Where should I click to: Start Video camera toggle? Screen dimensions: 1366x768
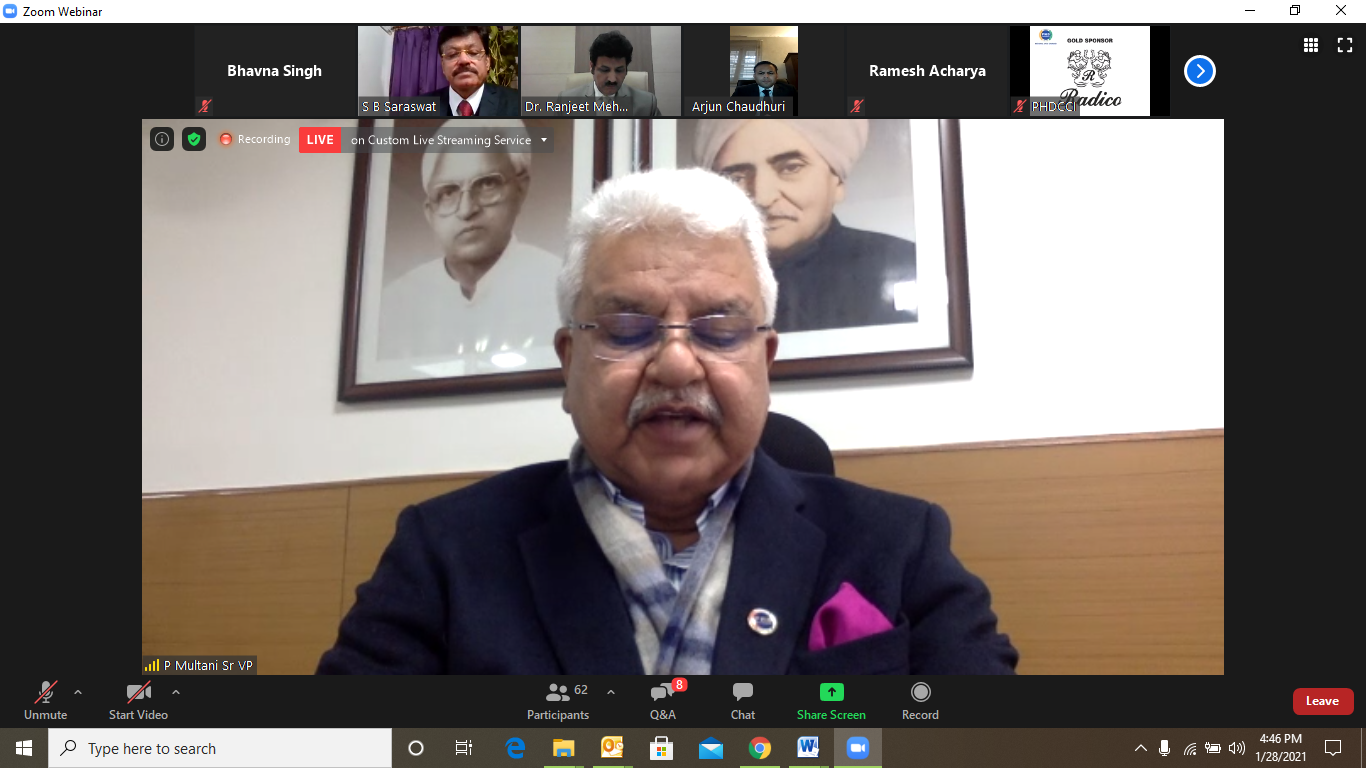(x=138, y=700)
